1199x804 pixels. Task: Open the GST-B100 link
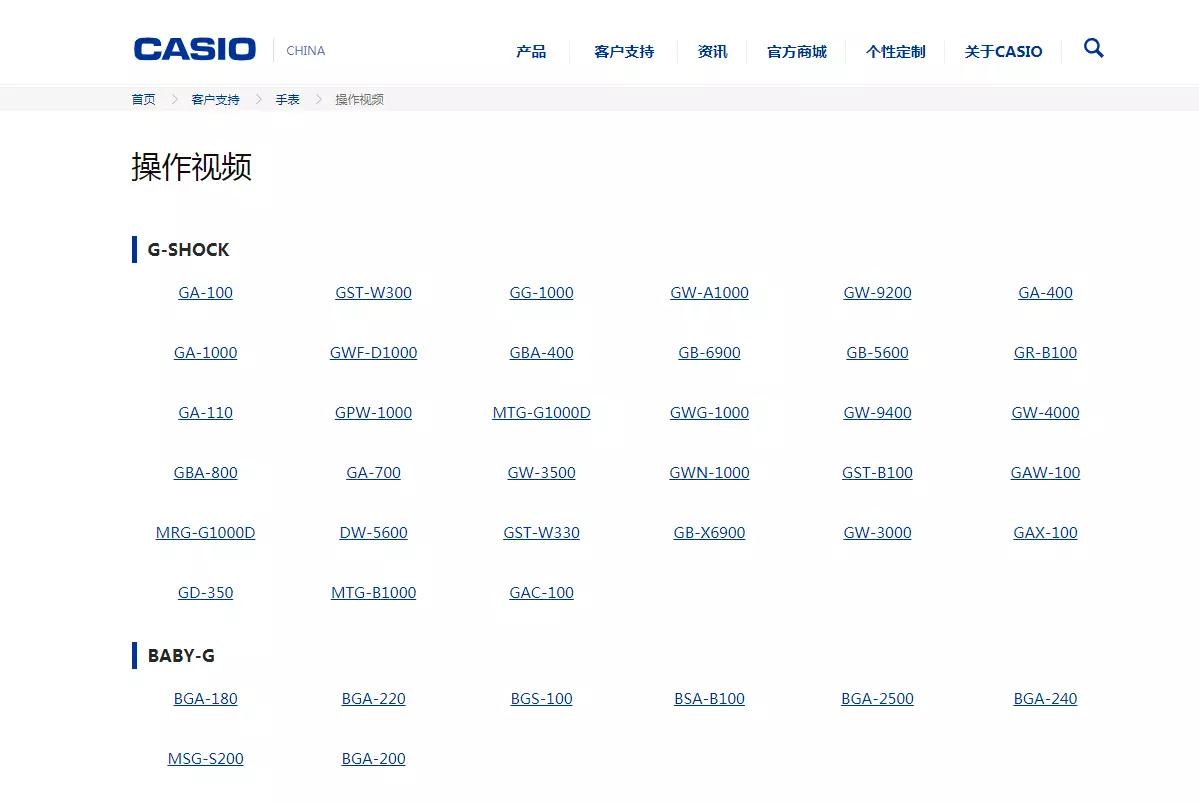(x=877, y=473)
